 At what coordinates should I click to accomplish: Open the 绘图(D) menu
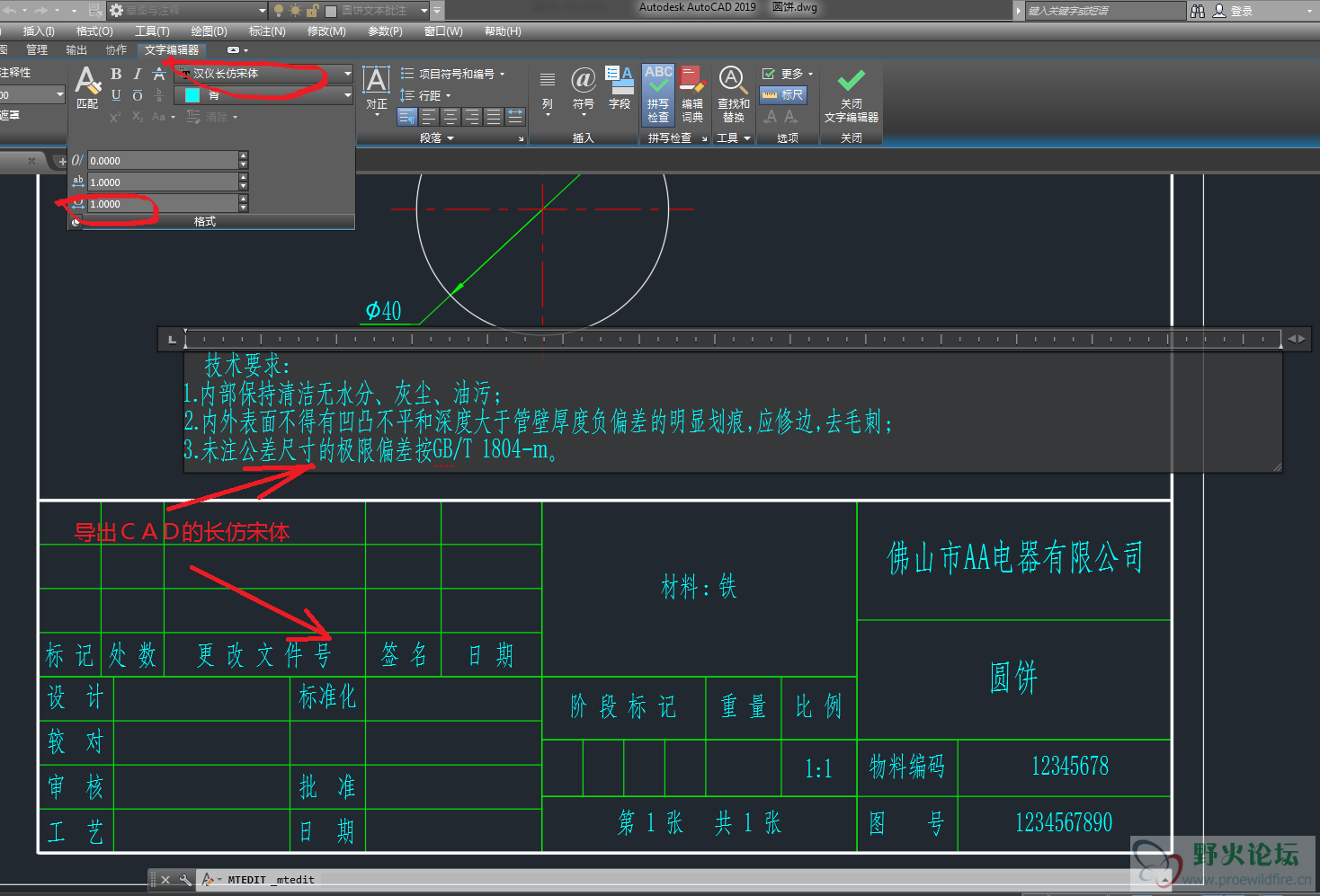[209, 31]
